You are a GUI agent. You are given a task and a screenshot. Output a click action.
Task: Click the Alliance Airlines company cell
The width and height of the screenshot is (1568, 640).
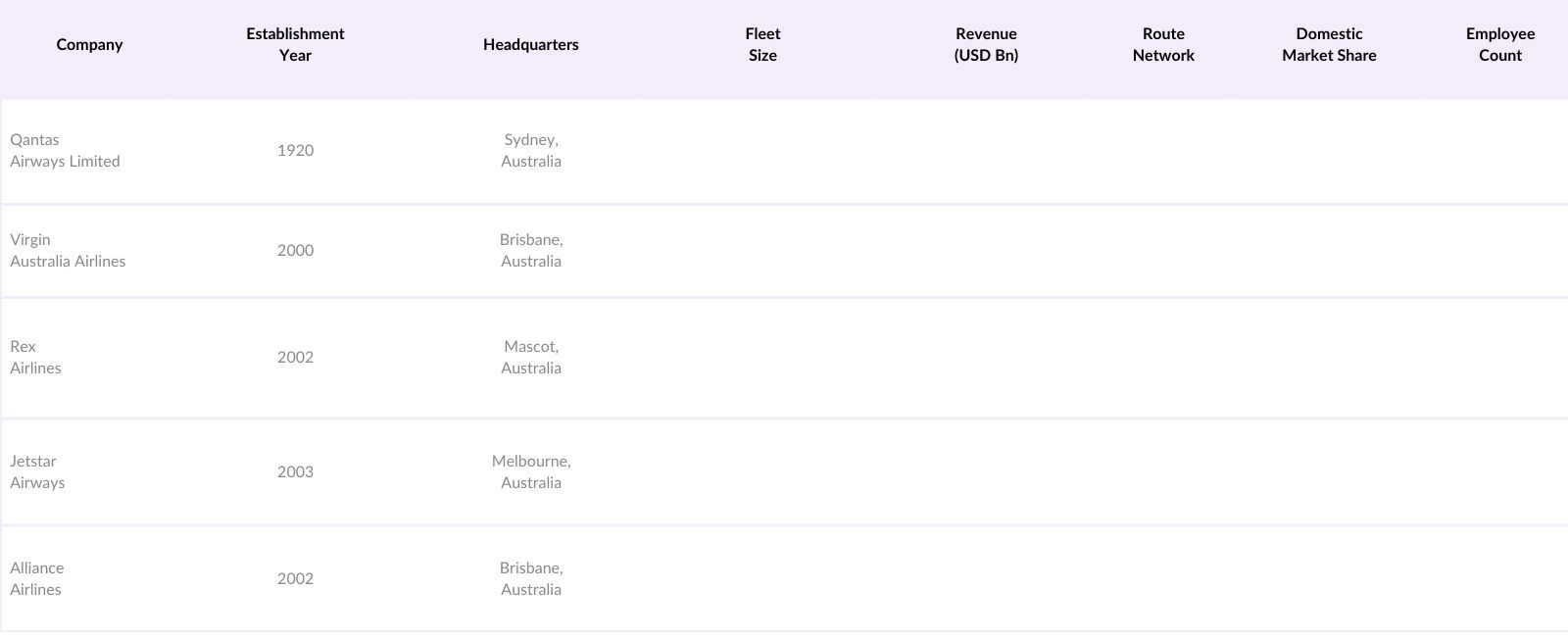(x=36, y=579)
